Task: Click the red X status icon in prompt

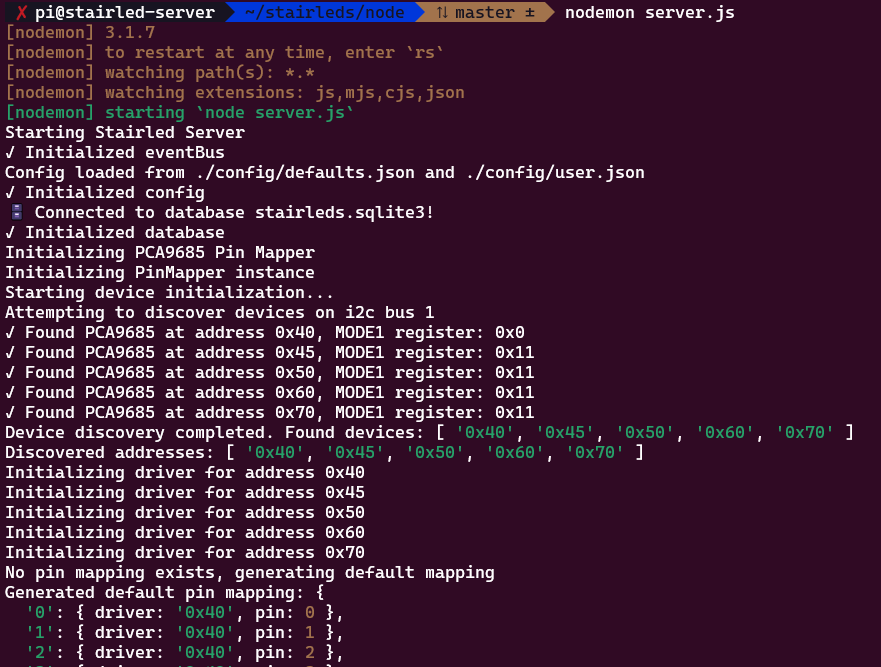Action: (21, 12)
